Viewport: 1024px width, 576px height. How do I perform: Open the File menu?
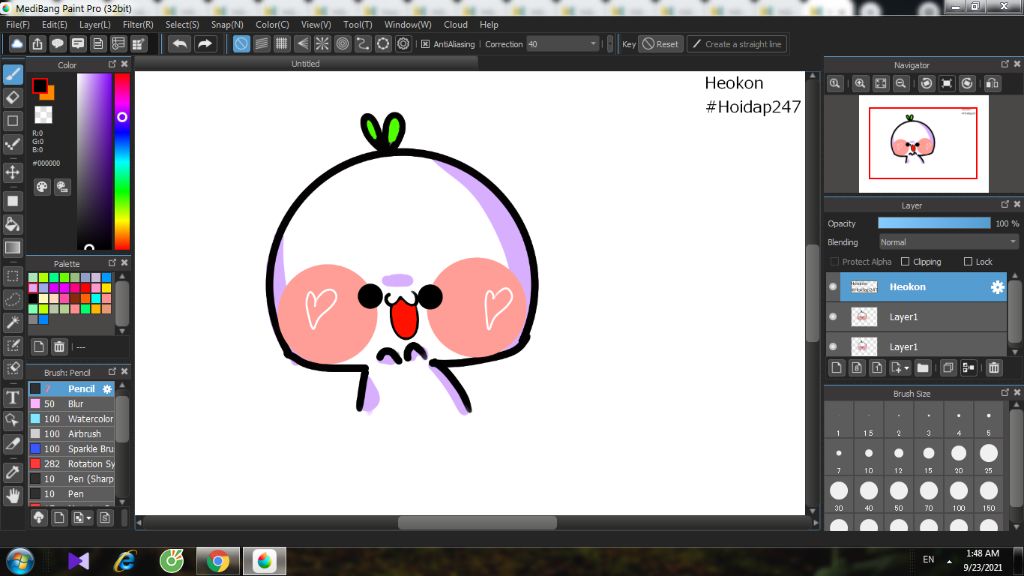[x=18, y=25]
